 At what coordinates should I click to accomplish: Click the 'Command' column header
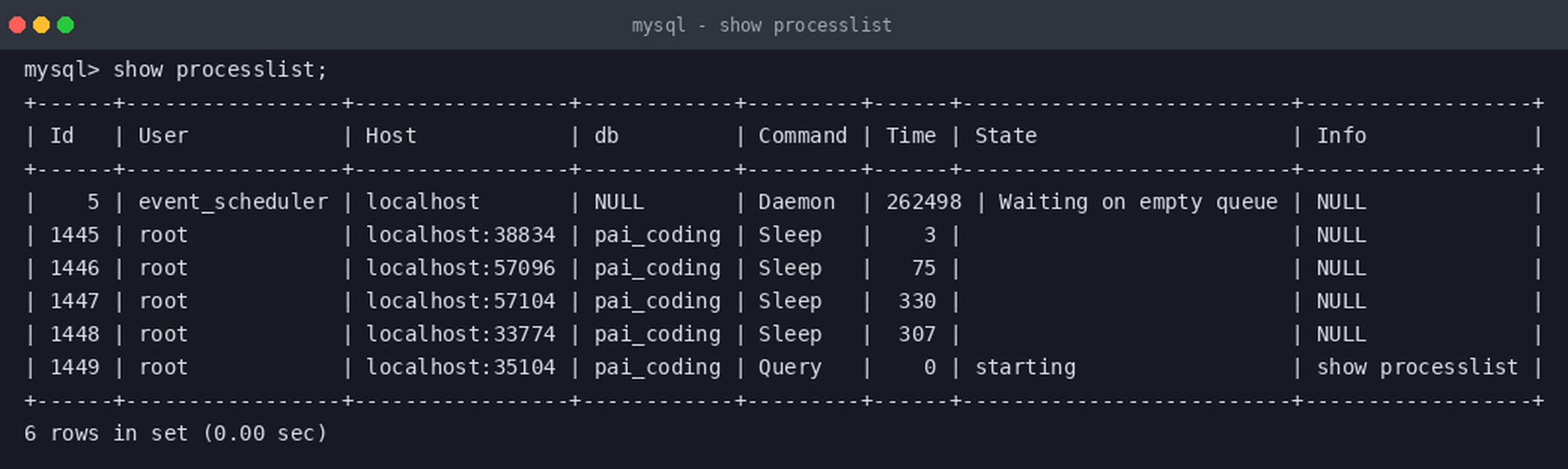[802, 136]
